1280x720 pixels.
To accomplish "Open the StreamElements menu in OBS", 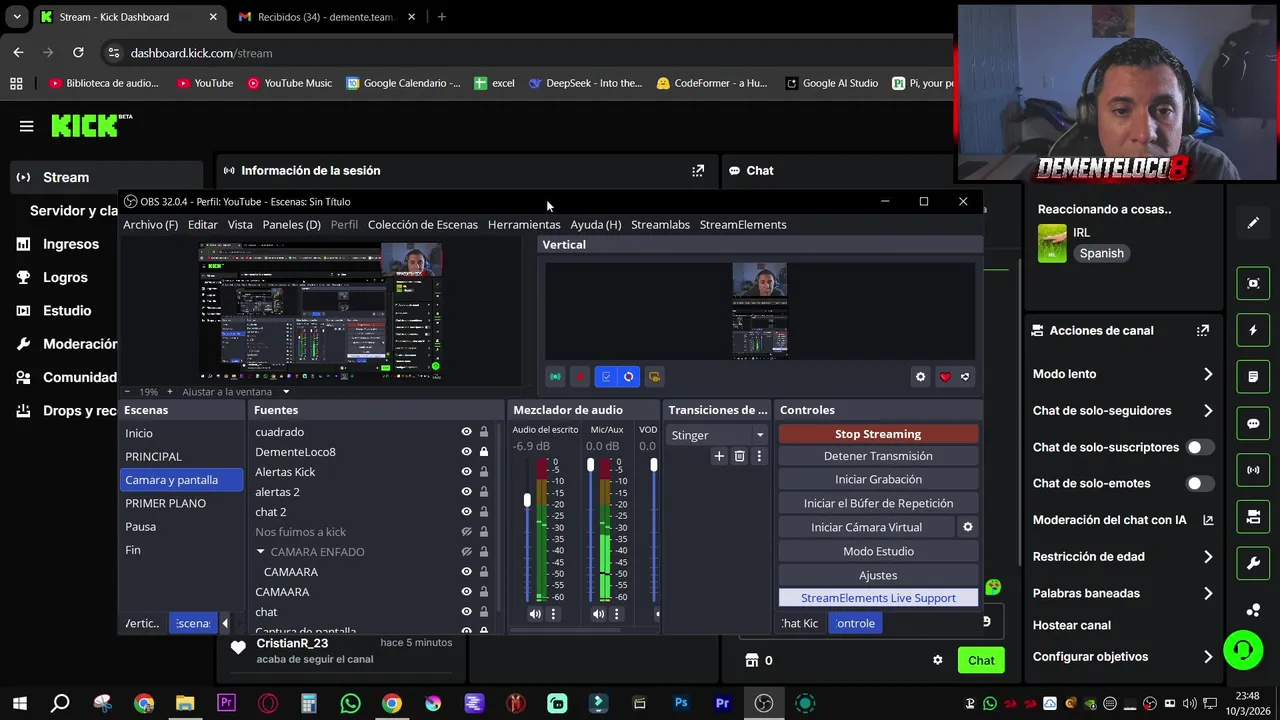I will [743, 224].
